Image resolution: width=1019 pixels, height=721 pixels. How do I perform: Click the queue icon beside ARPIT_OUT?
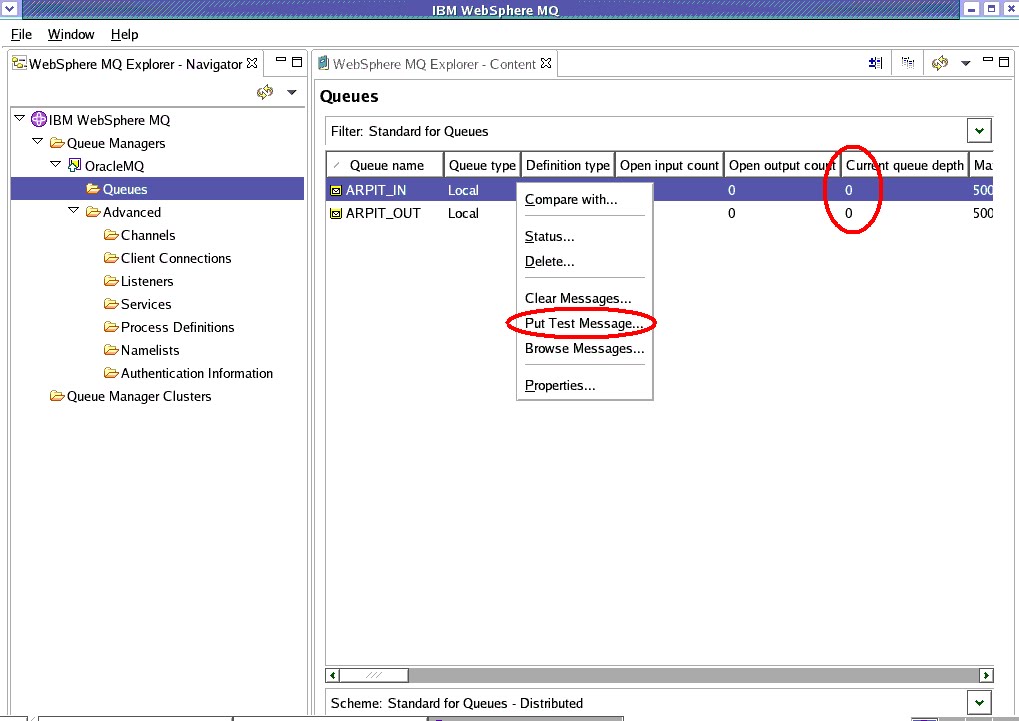coord(334,212)
